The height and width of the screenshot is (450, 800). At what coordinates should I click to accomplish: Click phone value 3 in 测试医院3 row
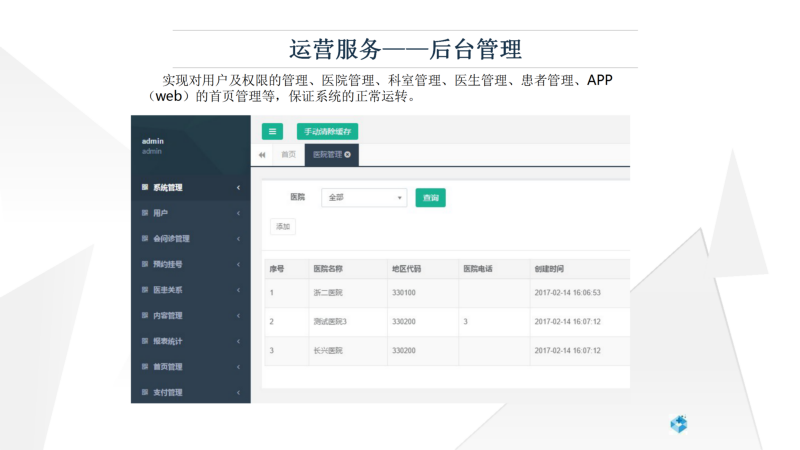(465, 322)
